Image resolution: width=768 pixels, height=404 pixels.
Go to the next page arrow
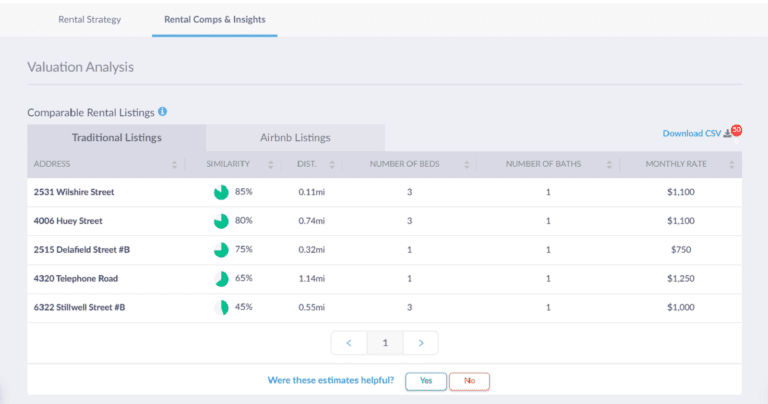(421, 343)
